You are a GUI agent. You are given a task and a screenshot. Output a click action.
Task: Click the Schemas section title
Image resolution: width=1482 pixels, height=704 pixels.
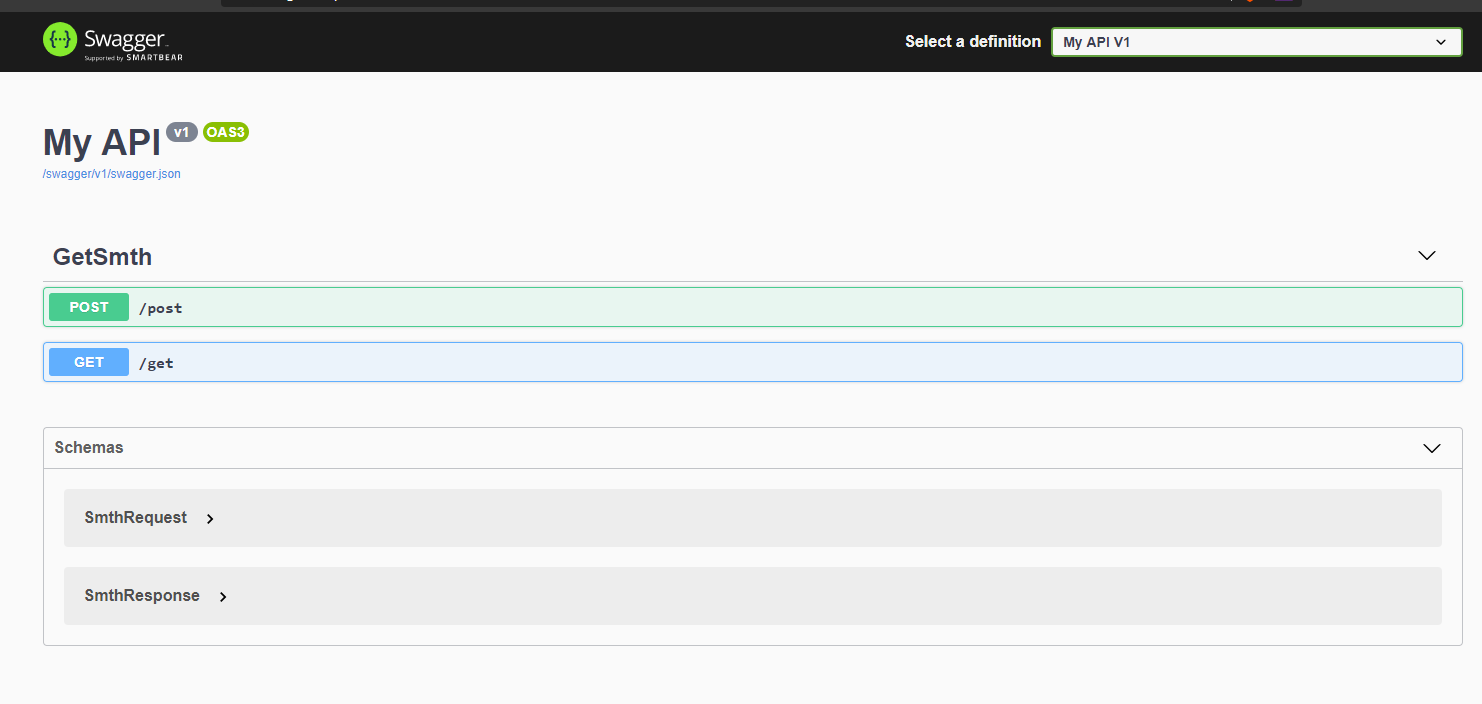tap(89, 448)
